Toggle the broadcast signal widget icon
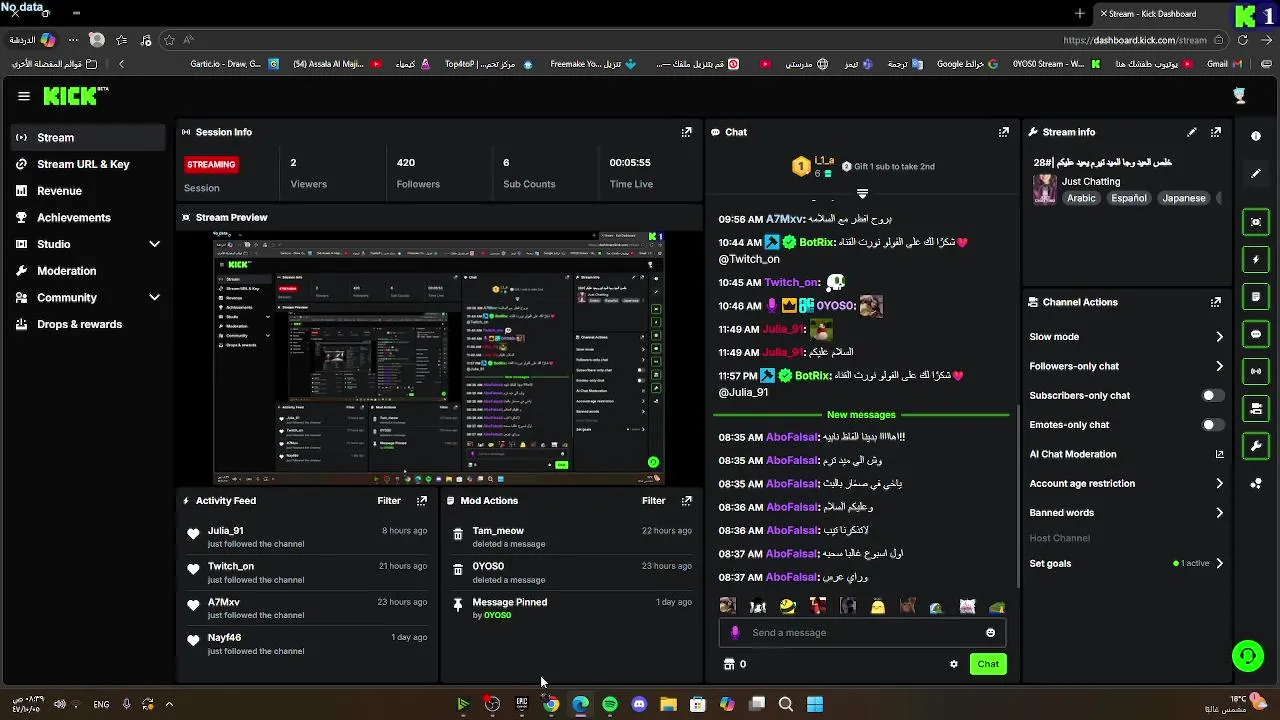 coord(1256,371)
